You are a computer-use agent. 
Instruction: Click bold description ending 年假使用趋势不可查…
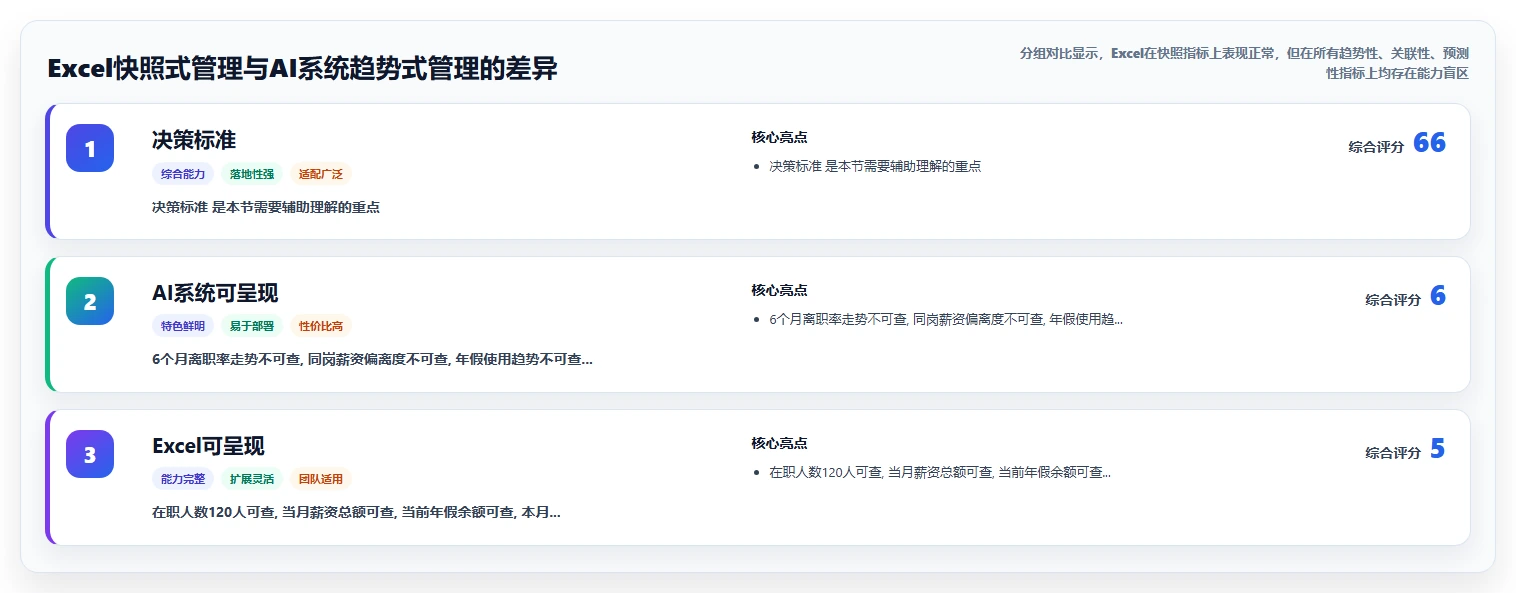tap(372, 359)
